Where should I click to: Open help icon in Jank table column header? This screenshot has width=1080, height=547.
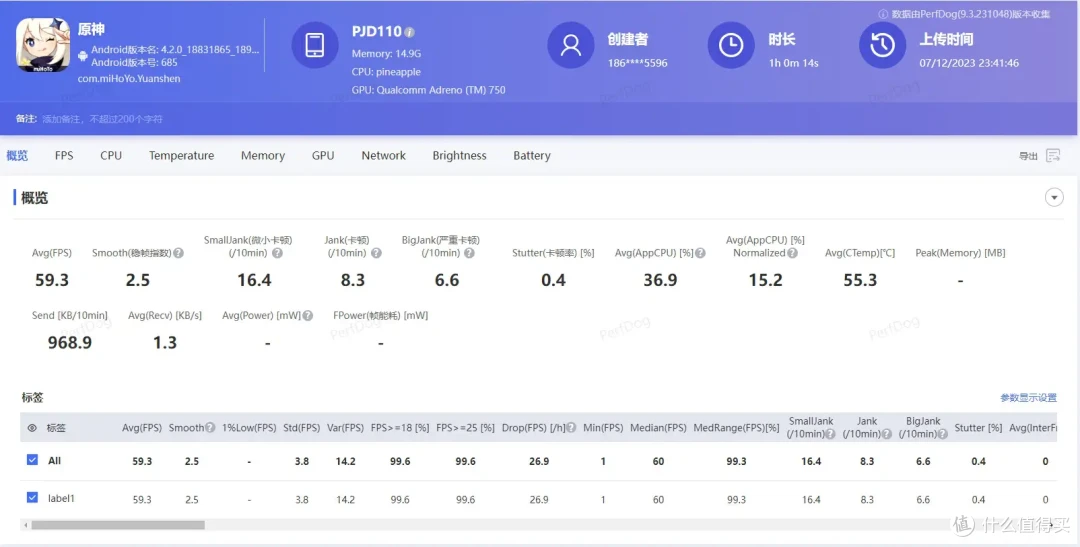click(x=886, y=434)
